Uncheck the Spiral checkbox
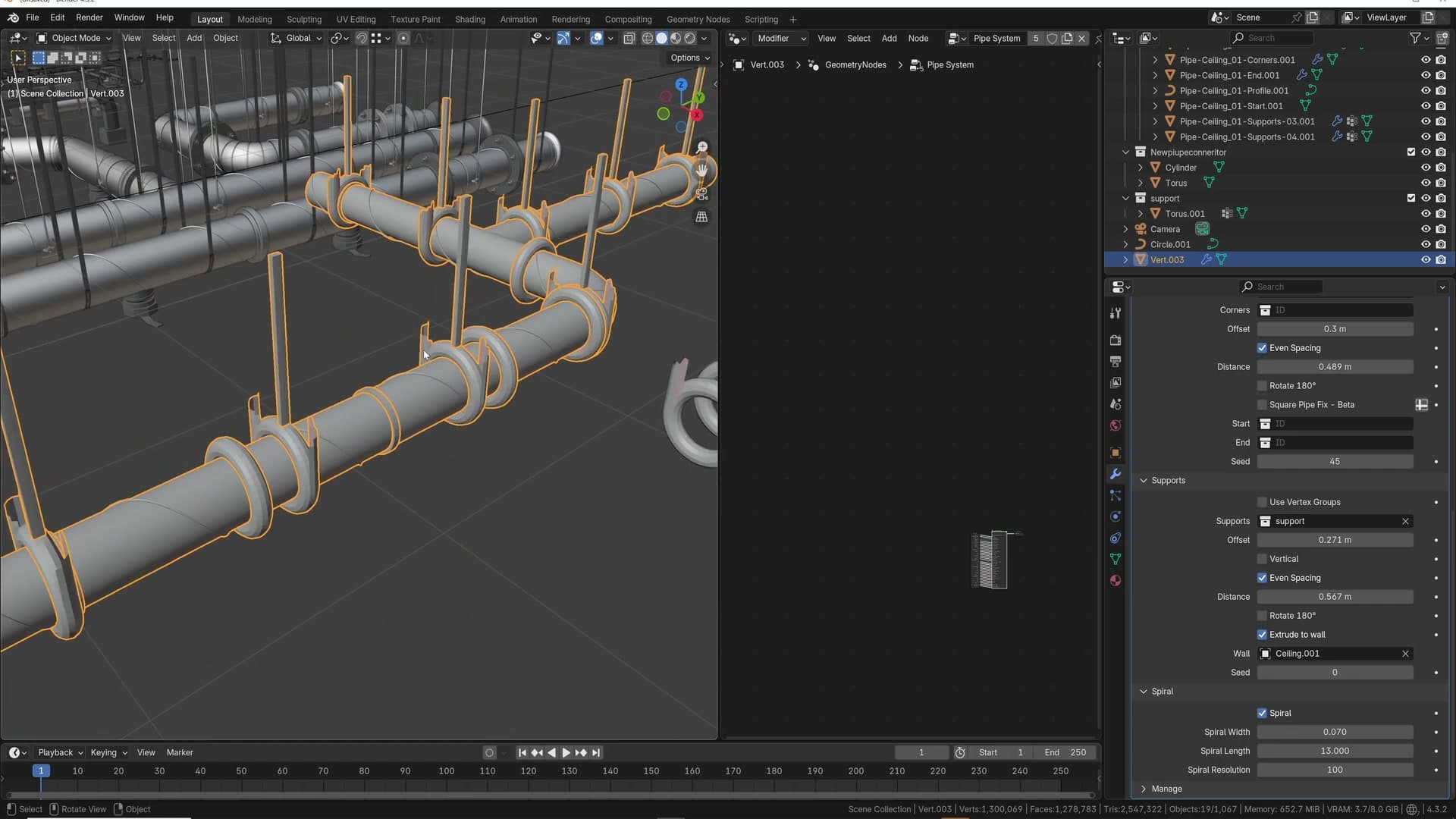This screenshot has width=1456, height=819. (1262, 713)
